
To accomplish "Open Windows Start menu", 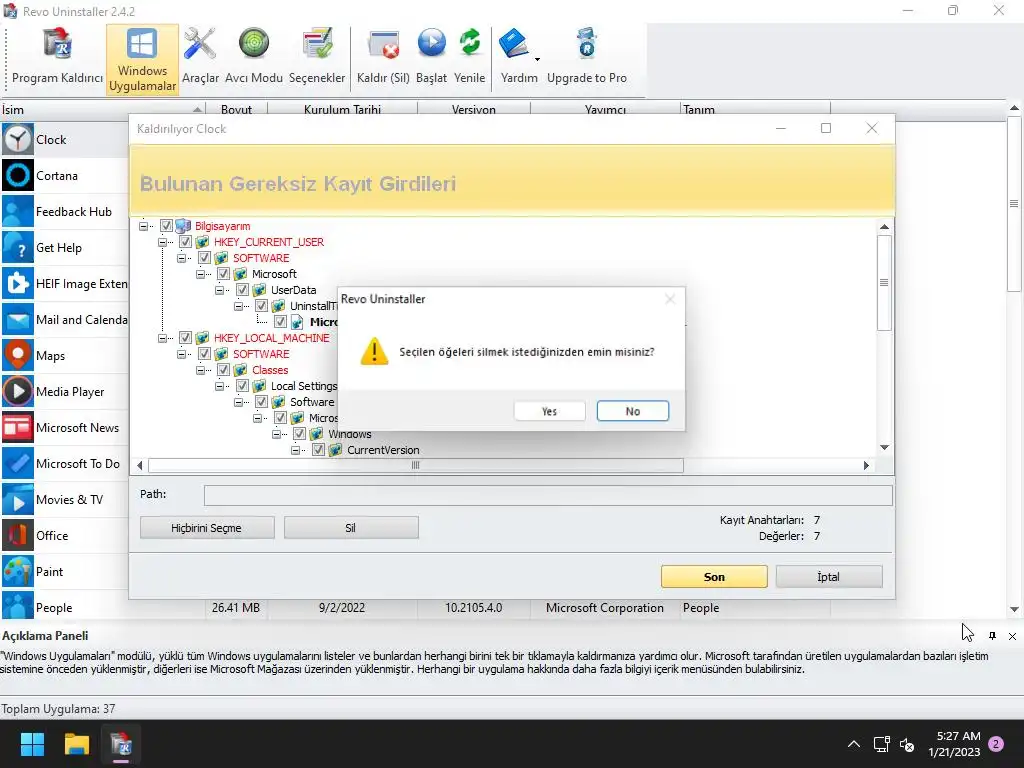I will click(32, 744).
